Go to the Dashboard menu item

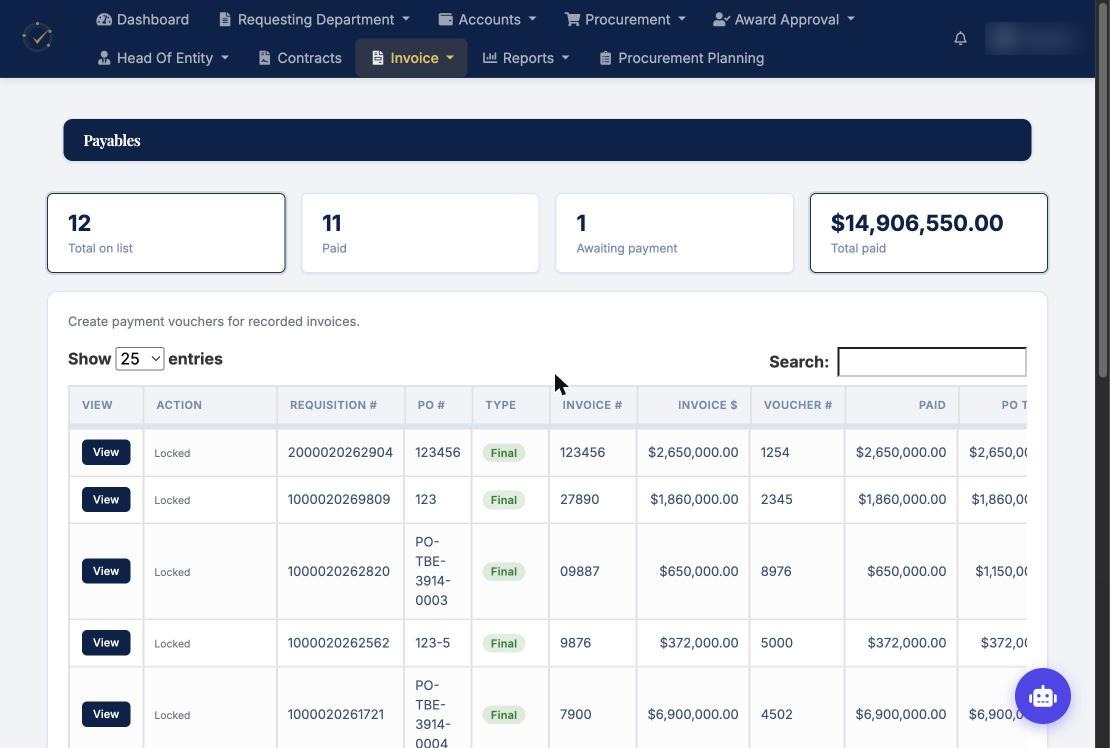point(143,19)
